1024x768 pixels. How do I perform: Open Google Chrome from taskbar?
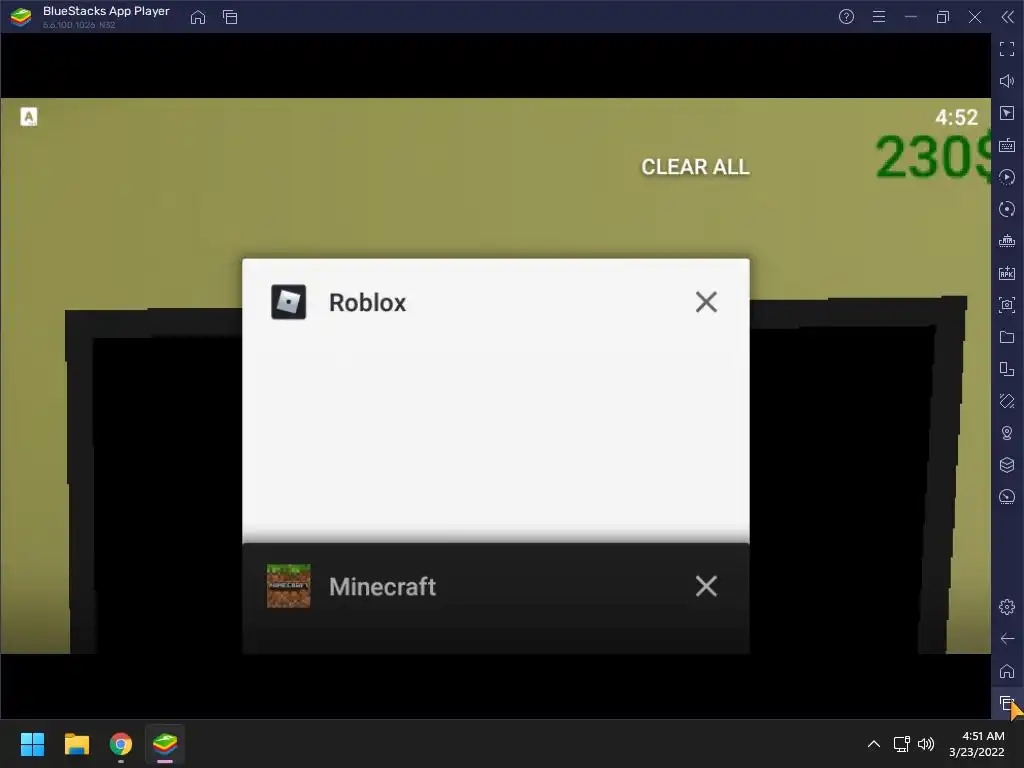point(121,744)
